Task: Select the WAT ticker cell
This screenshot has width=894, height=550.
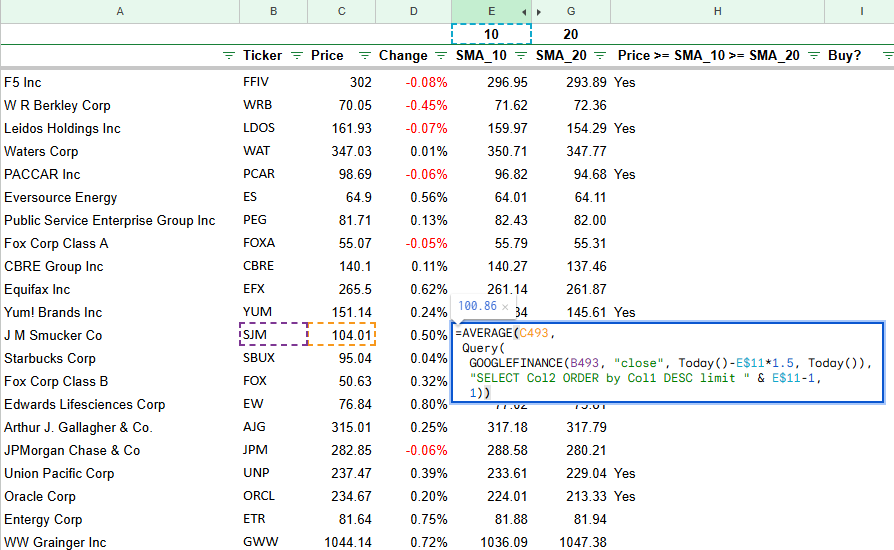Action: click(274, 151)
